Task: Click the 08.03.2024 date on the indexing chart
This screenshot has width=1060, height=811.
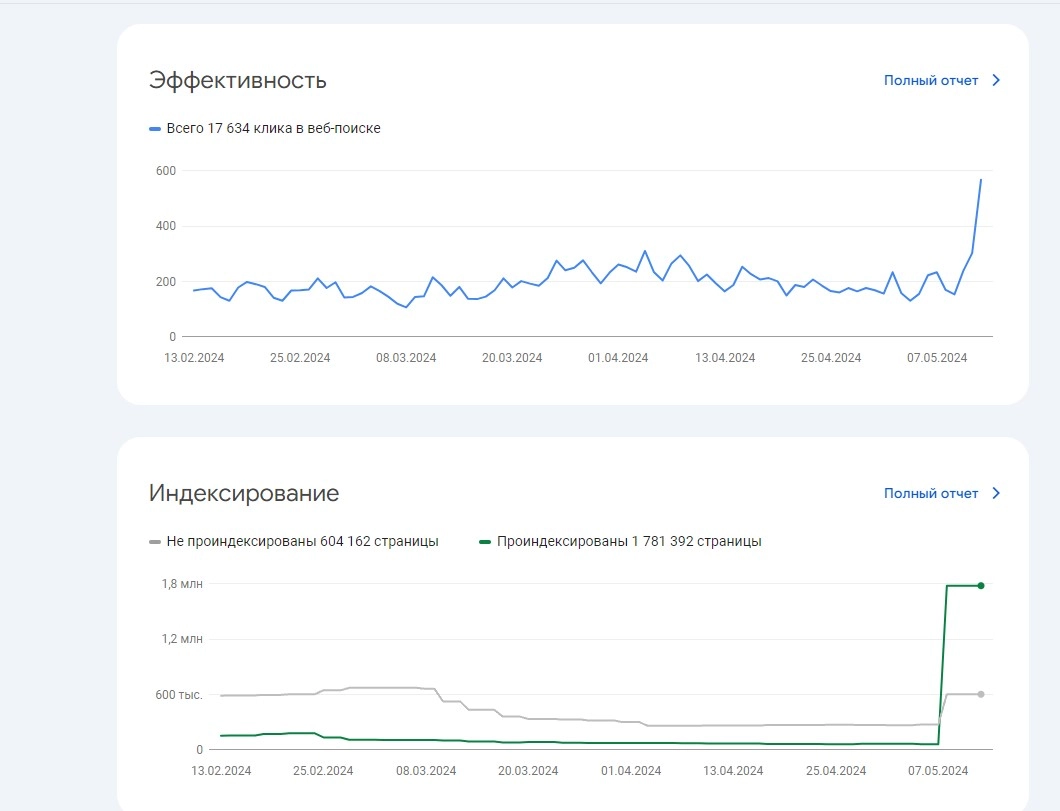Action: 426,770
